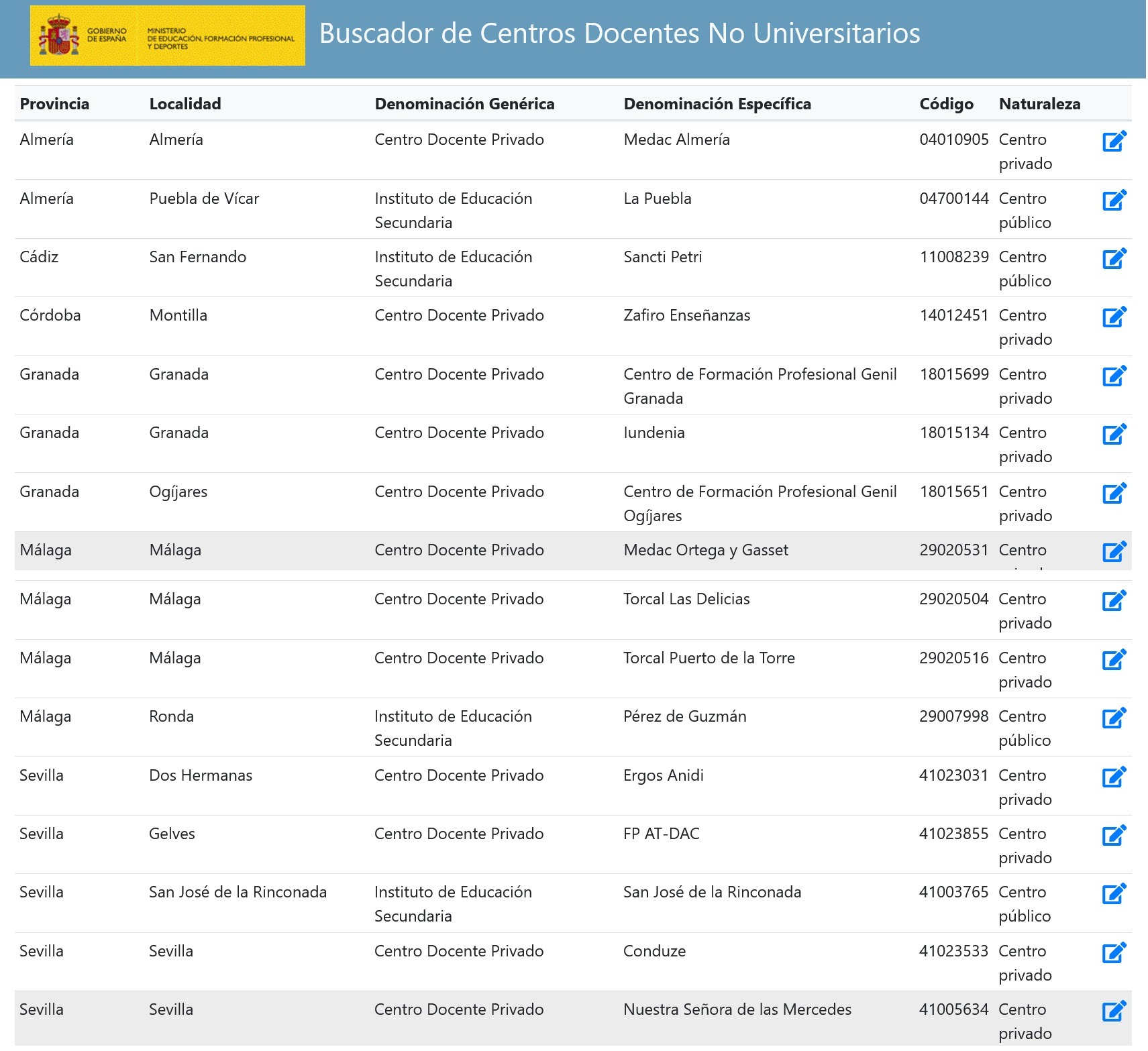Select the Torcal Puerto de la Torre row name
The height and width of the screenshot is (1051, 1148).
click(x=709, y=658)
